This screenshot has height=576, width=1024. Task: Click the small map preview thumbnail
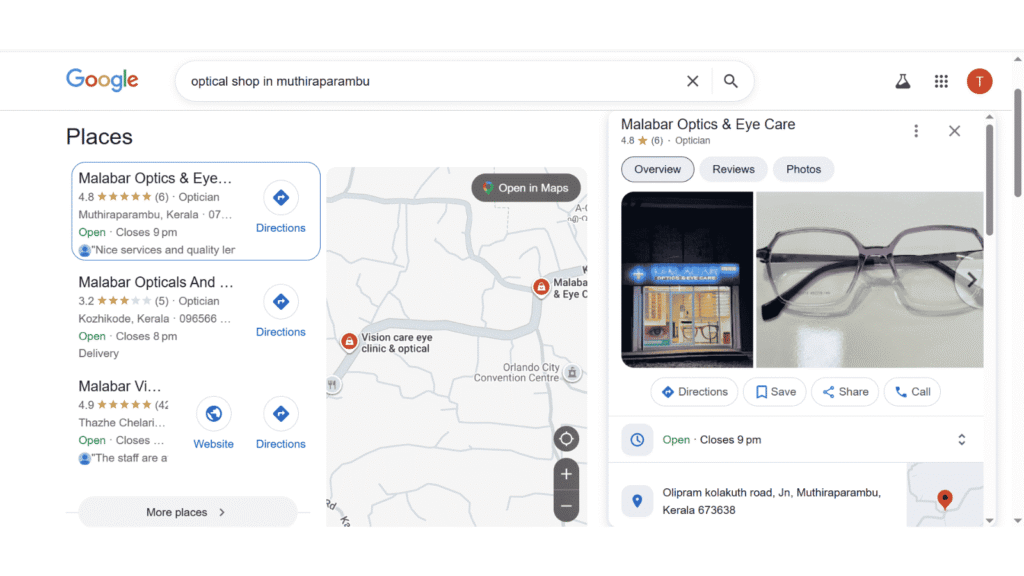[945, 494]
